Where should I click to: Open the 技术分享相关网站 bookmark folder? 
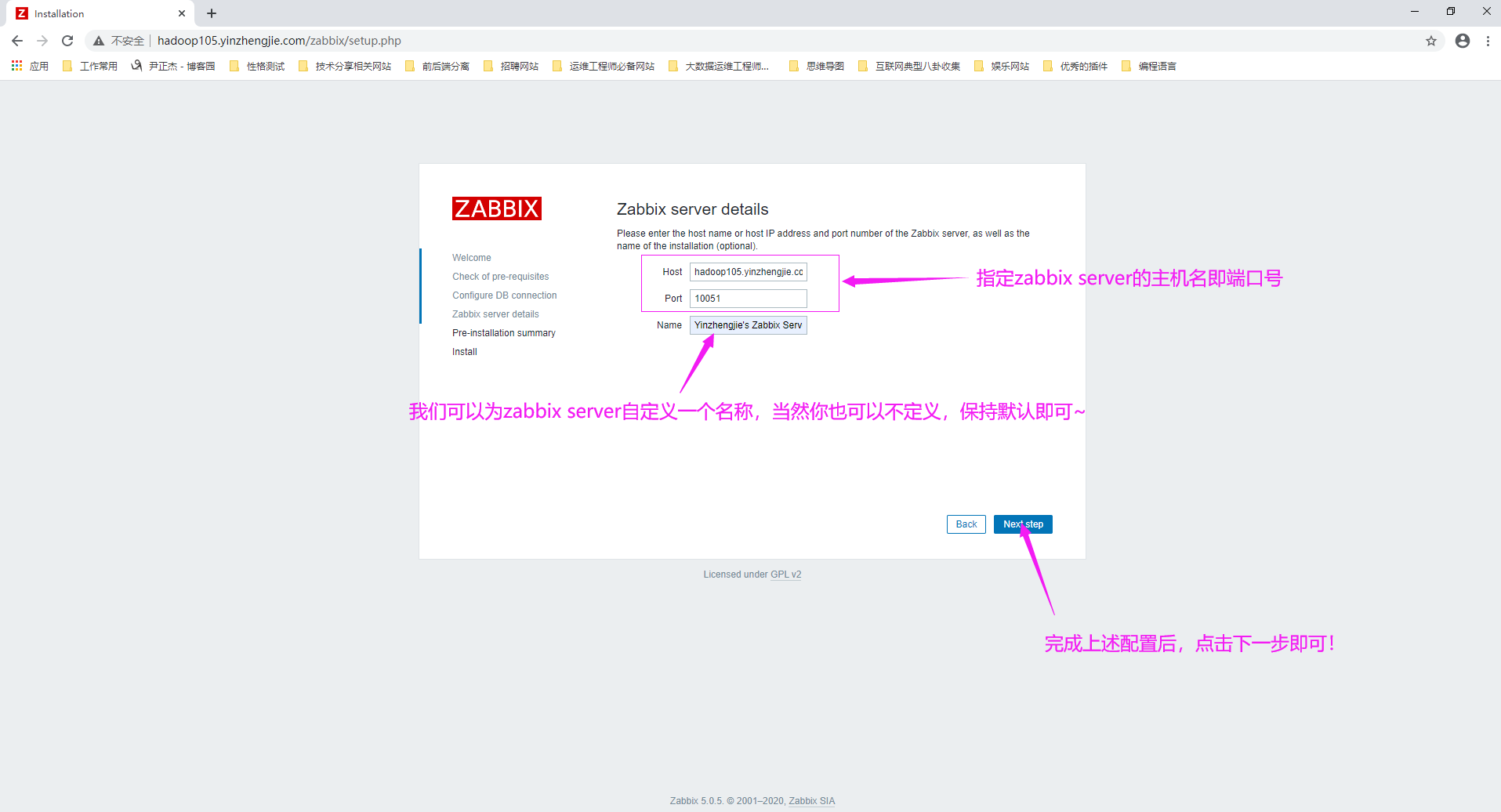[345, 66]
